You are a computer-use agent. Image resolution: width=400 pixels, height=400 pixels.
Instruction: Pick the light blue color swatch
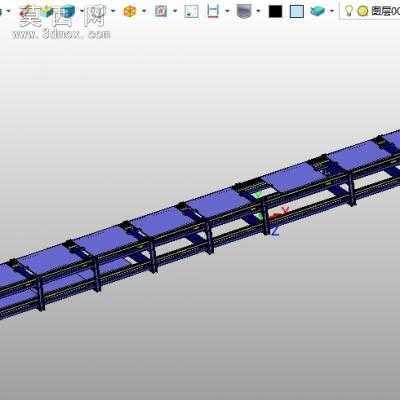point(297,12)
